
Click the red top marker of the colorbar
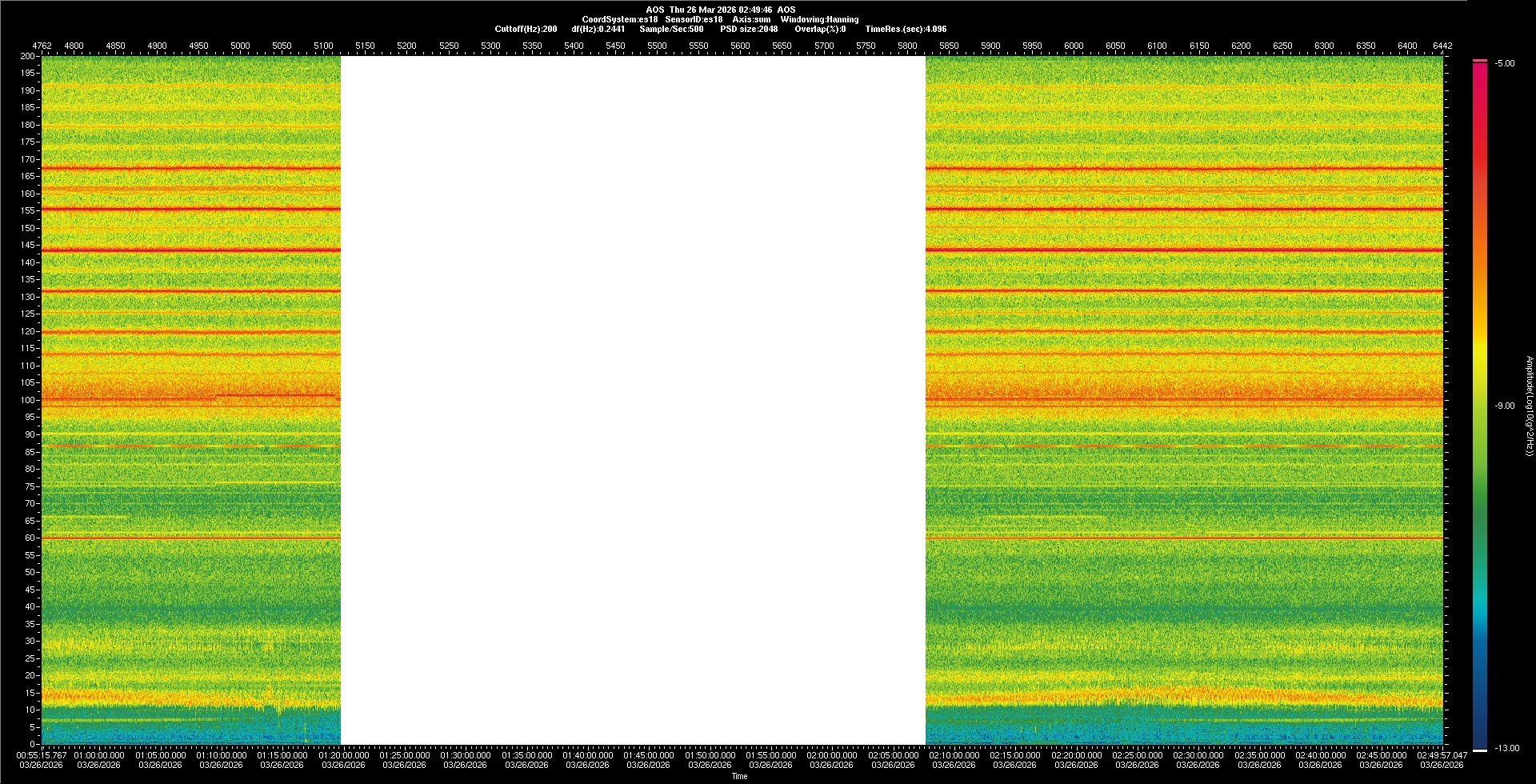[x=1480, y=61]
